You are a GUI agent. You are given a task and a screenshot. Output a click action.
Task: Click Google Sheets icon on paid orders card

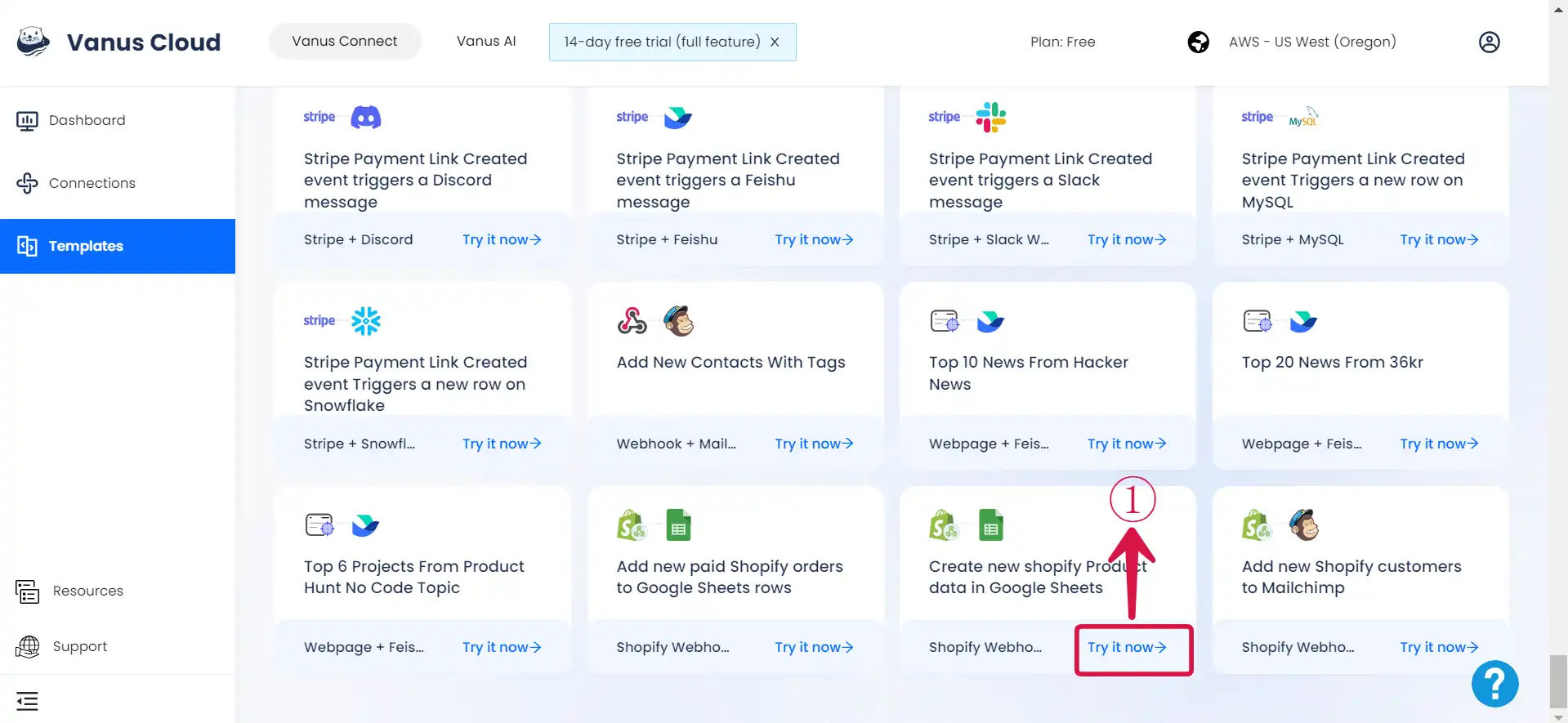coord(678,525)
